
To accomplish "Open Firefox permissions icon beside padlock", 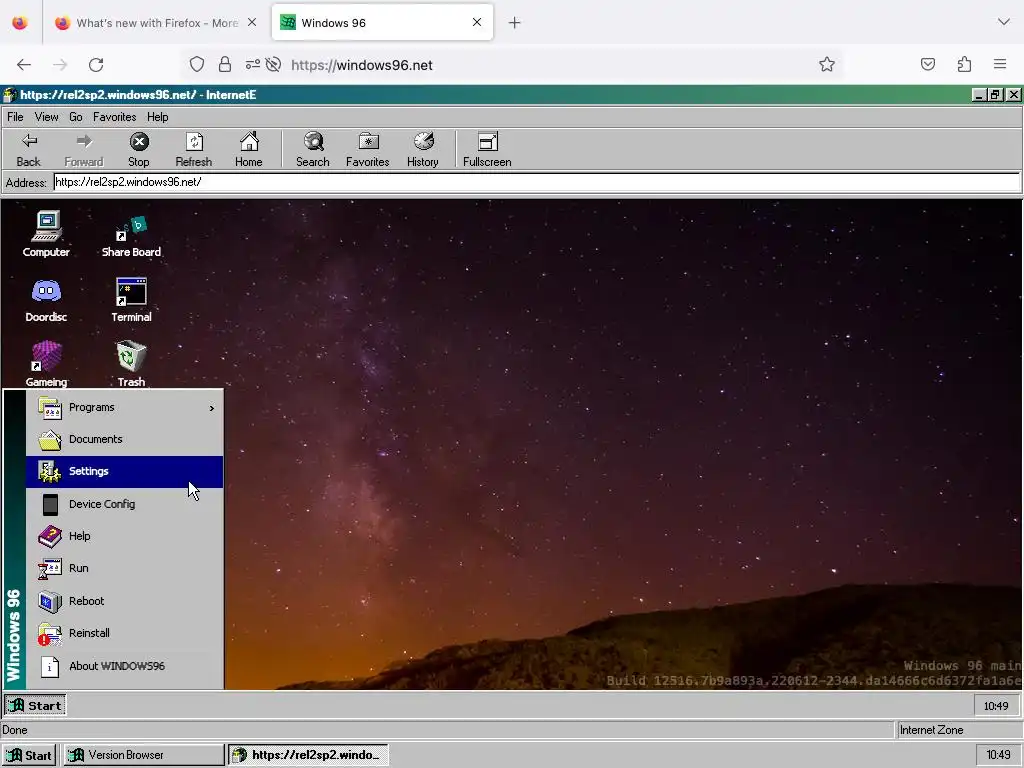I will click(x=253, y=64).
